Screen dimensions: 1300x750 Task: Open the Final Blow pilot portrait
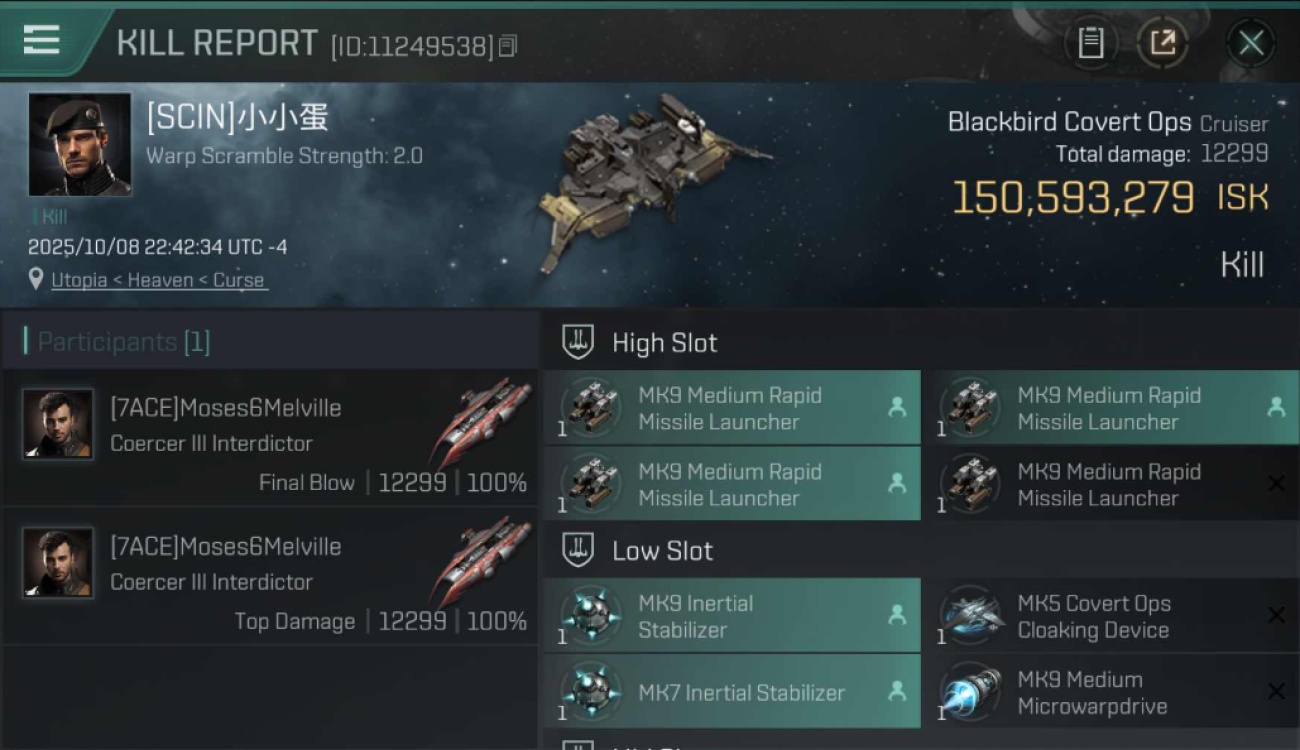pyautogui.click(x=58, y=424)
